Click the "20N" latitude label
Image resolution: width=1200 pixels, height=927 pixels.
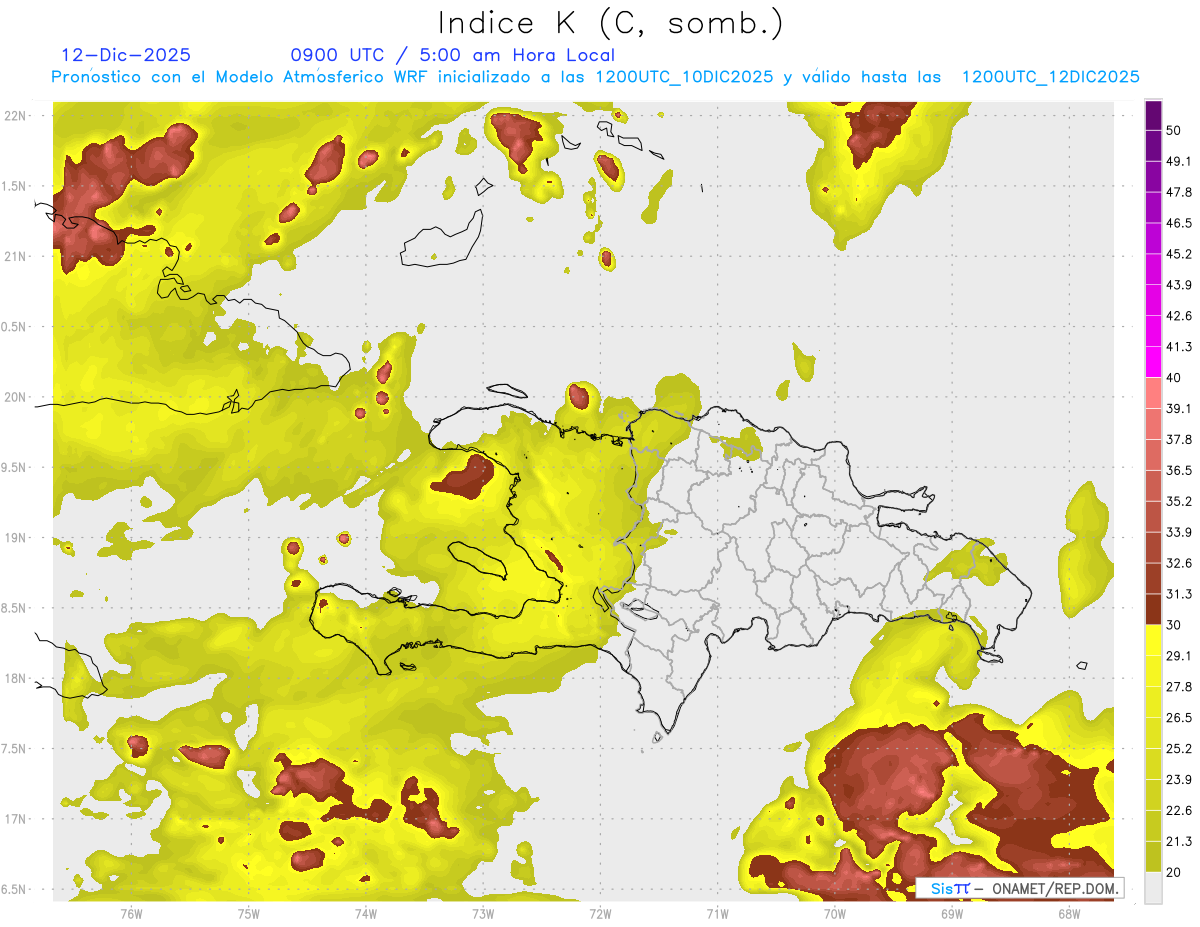tap(15, 397)
